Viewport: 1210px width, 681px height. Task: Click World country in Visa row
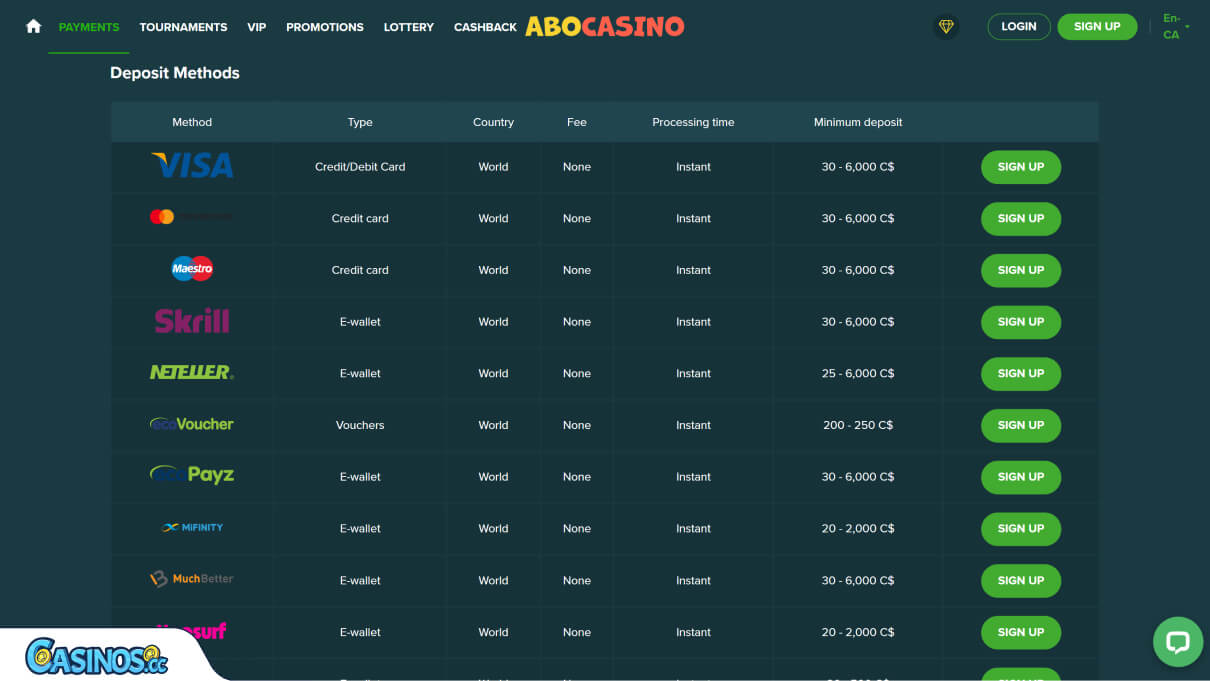[x=493, y=167]
